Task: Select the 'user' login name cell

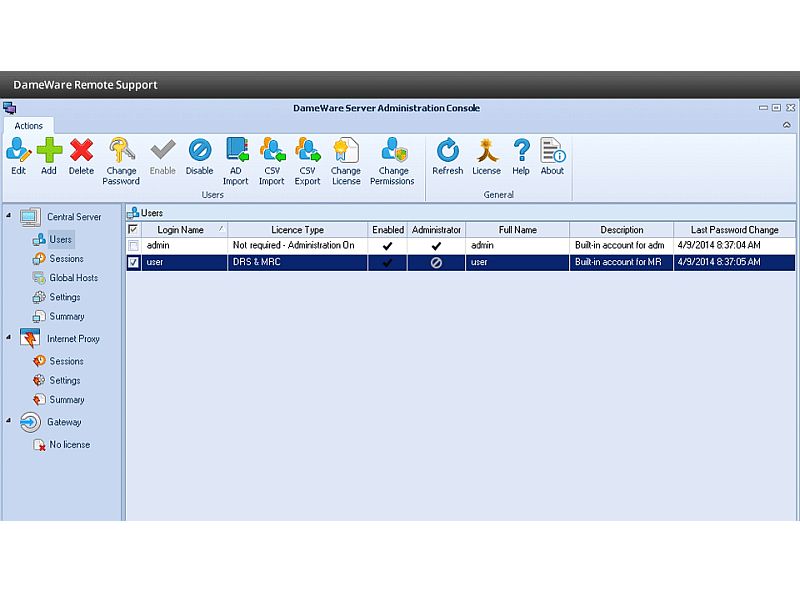Action: point(185,262)
